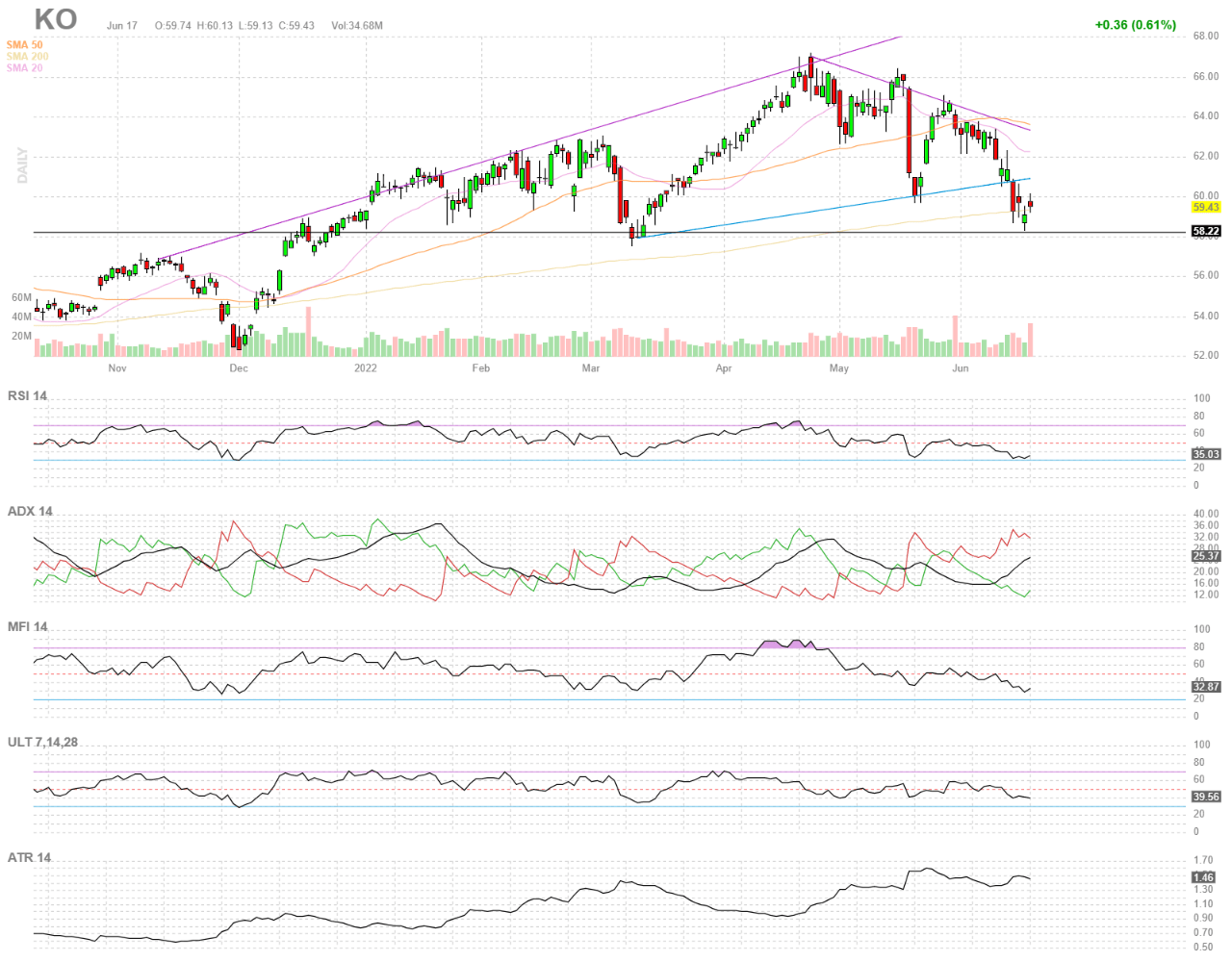The width and height of the screenshot is (1232, 962).
Task: Select the SMA 200 legend label
Action: click(27, 57)
